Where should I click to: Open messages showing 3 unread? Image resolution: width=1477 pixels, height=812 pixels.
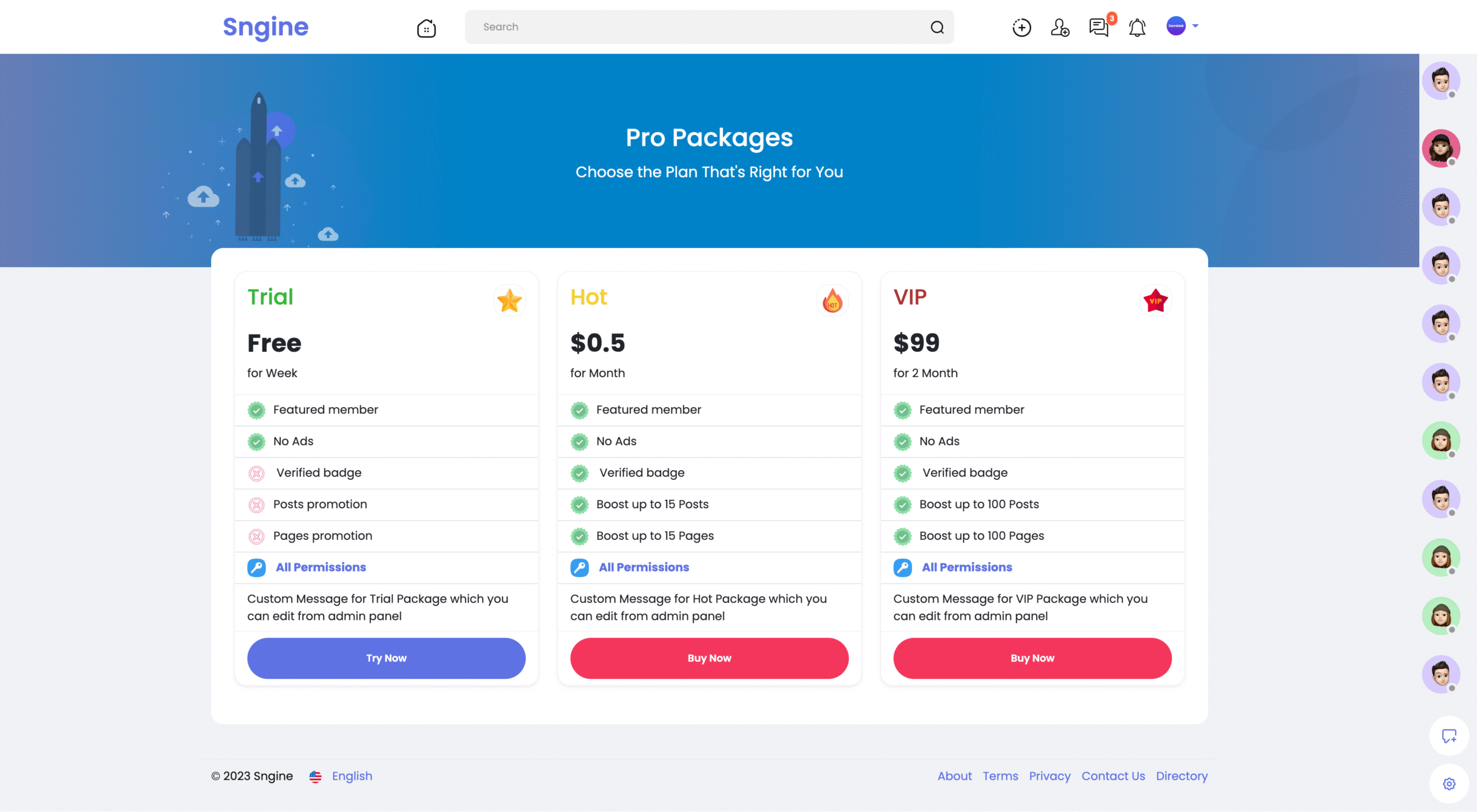tap(1097, 27)
